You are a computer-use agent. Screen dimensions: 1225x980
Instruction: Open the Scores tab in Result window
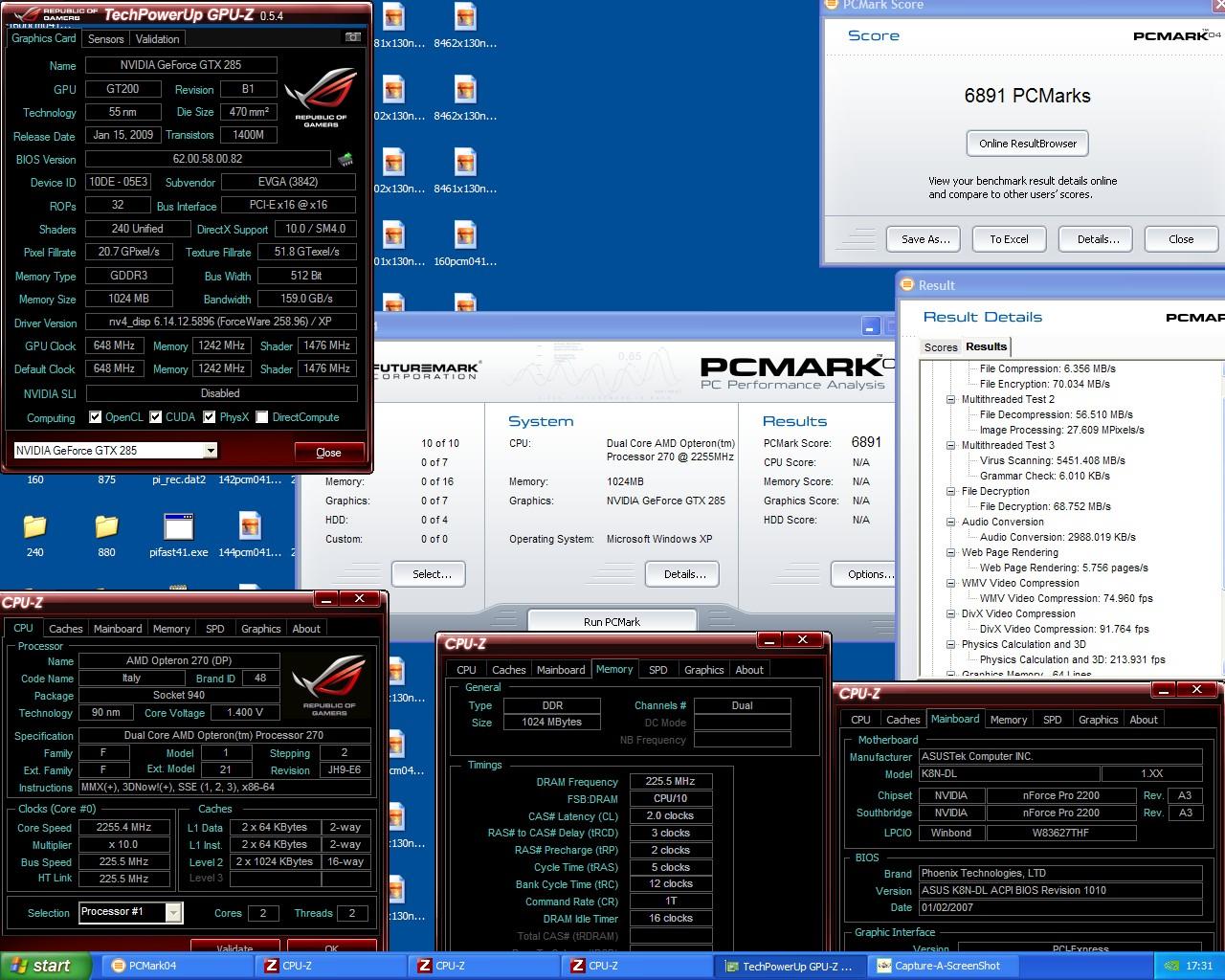click(940, 347)
